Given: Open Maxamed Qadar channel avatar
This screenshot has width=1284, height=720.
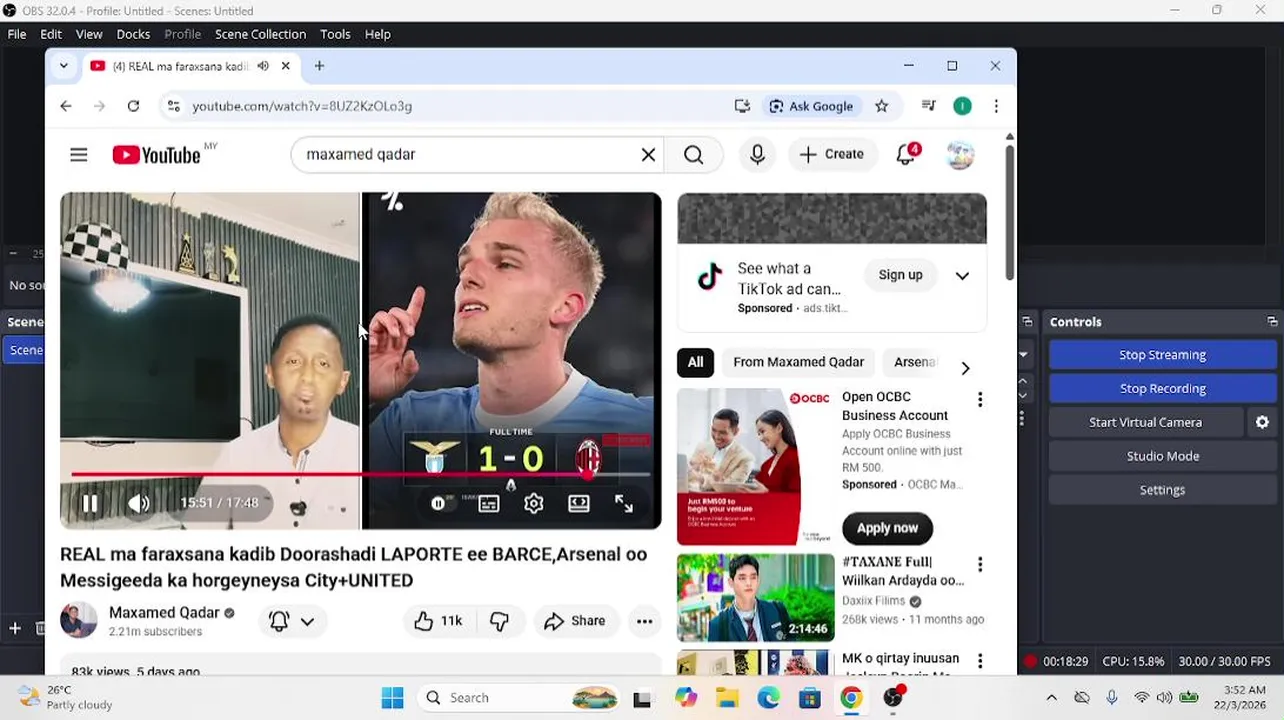Looking at the screenshot, I should click(78, 620).
